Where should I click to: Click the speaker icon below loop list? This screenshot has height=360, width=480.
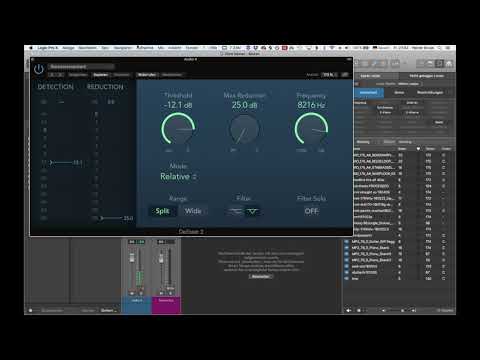[349, 310]
